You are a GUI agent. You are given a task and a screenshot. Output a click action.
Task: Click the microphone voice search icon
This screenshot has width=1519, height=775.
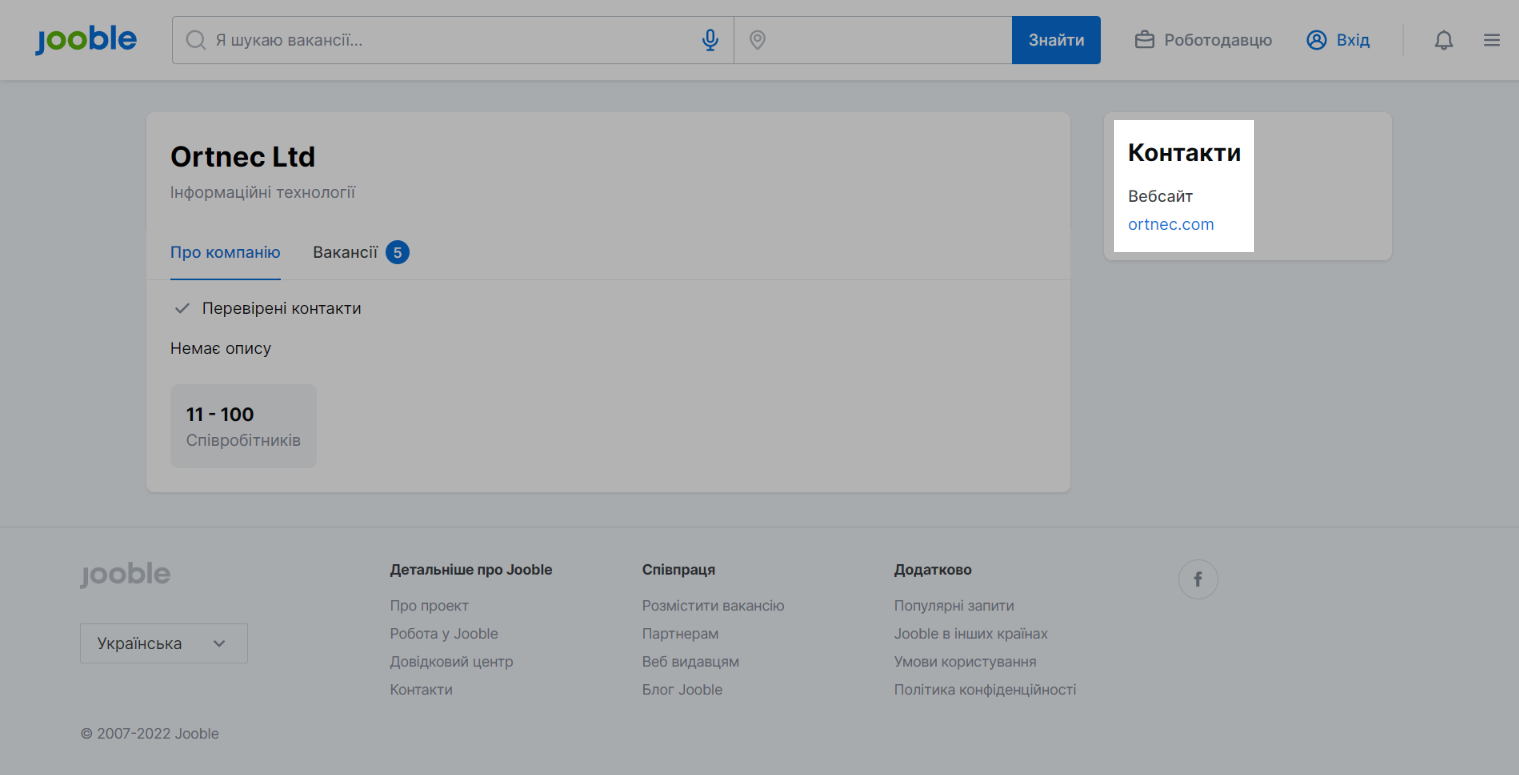click(x=710, y=40)
